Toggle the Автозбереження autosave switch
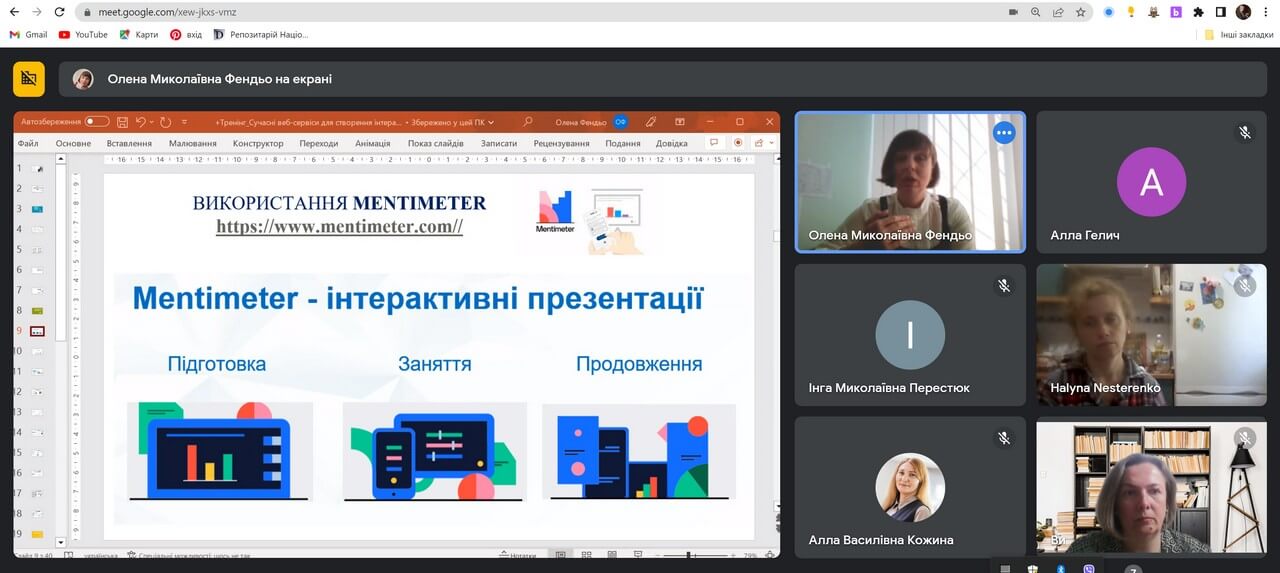 point(97,122)
